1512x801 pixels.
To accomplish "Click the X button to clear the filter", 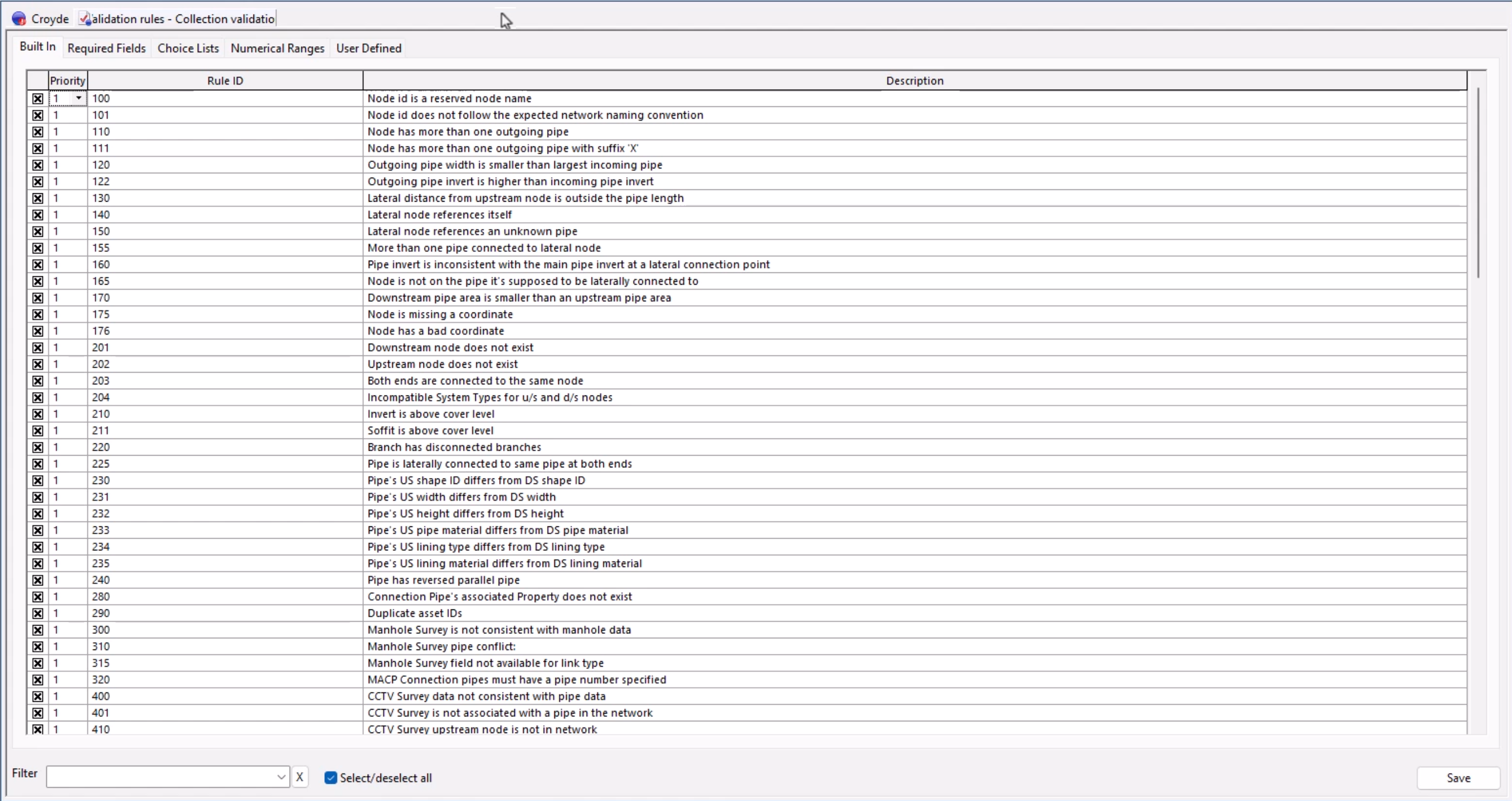I will [300, 776].
